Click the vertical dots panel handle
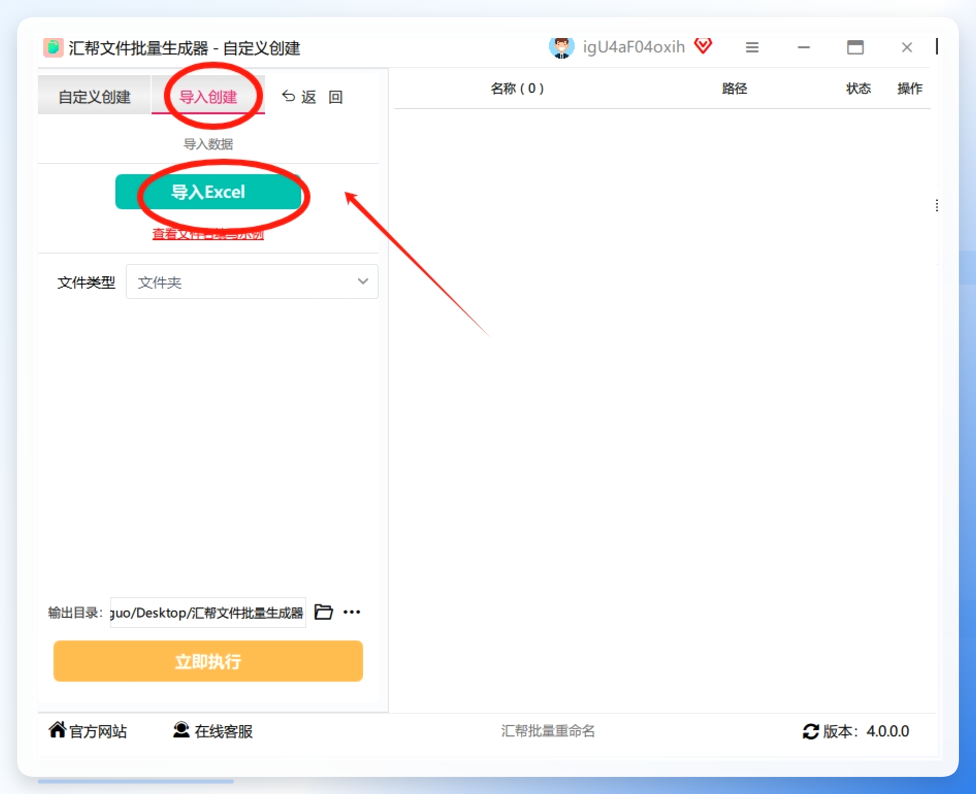 coord(936,205)
